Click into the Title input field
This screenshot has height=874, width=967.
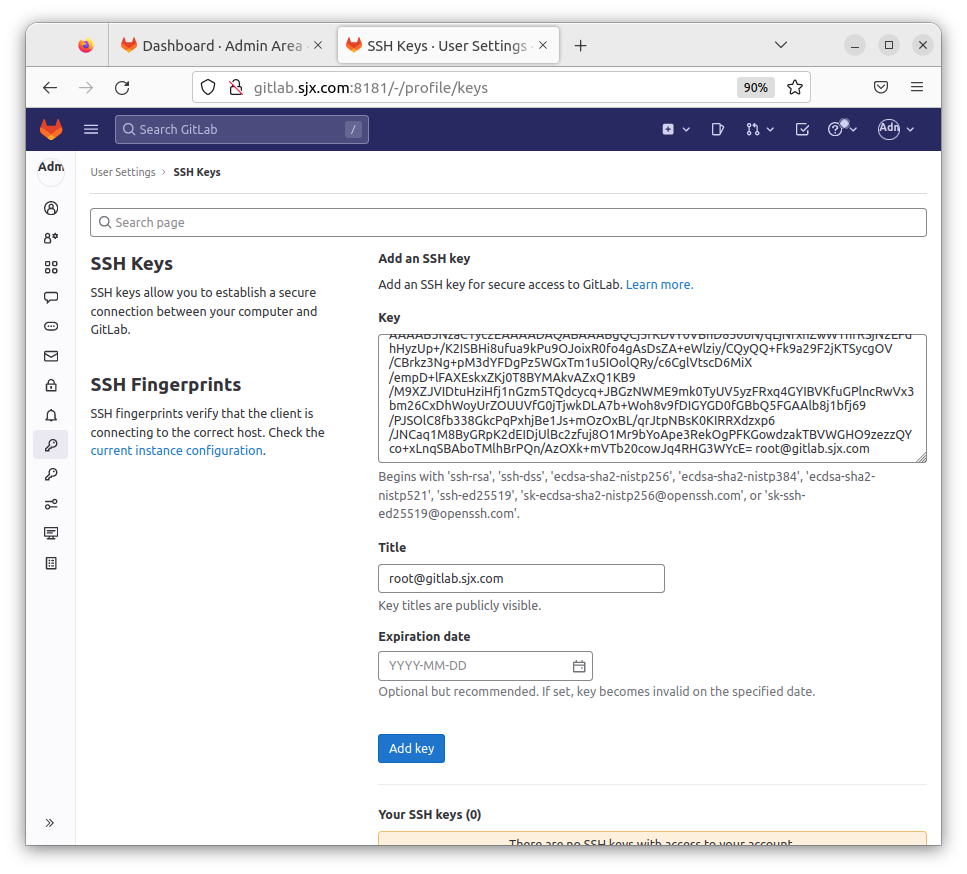pyautogui.click(x=521, y=578)
